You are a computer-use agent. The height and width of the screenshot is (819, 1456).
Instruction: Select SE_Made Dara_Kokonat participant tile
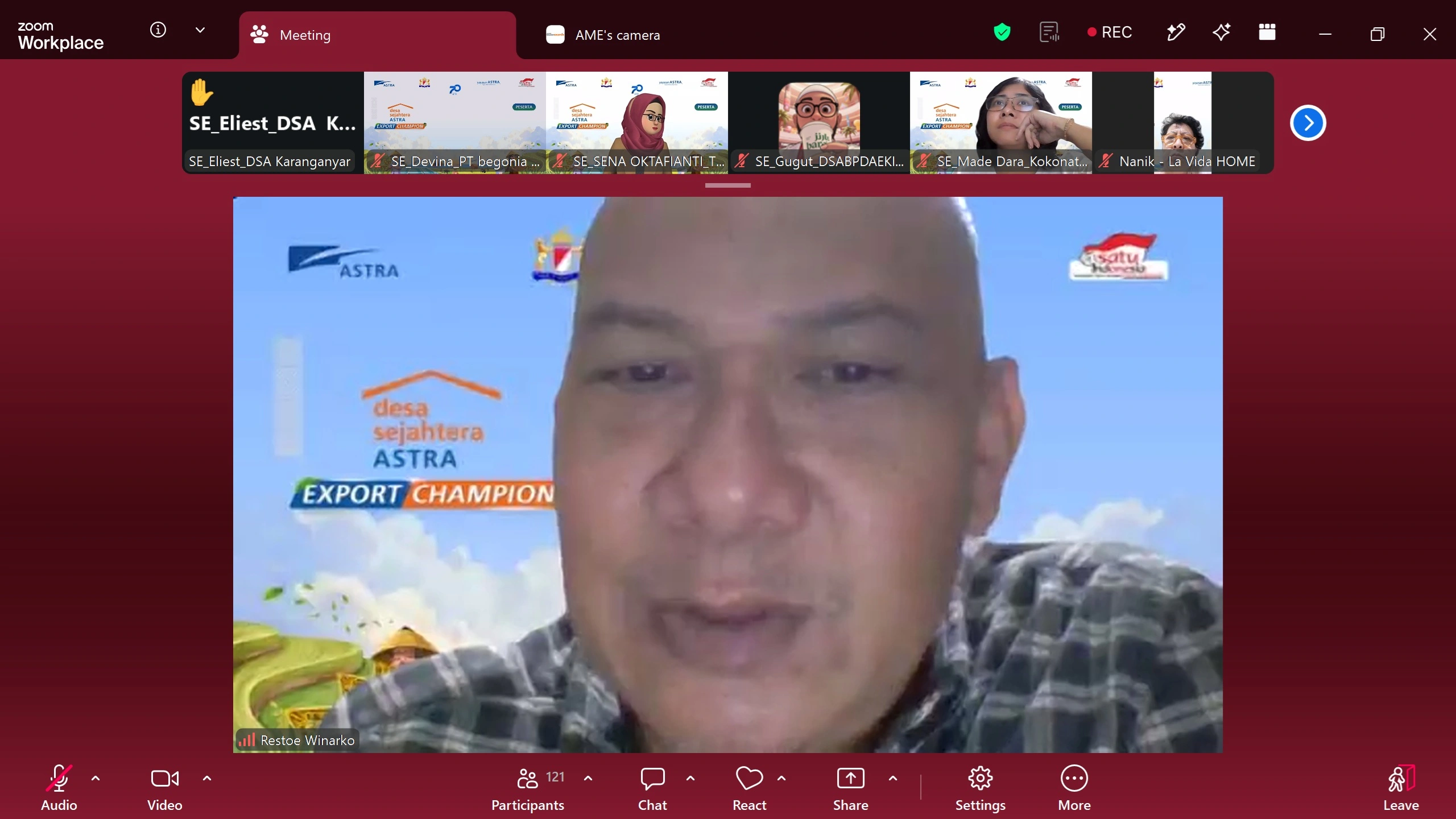[1001, 123]
